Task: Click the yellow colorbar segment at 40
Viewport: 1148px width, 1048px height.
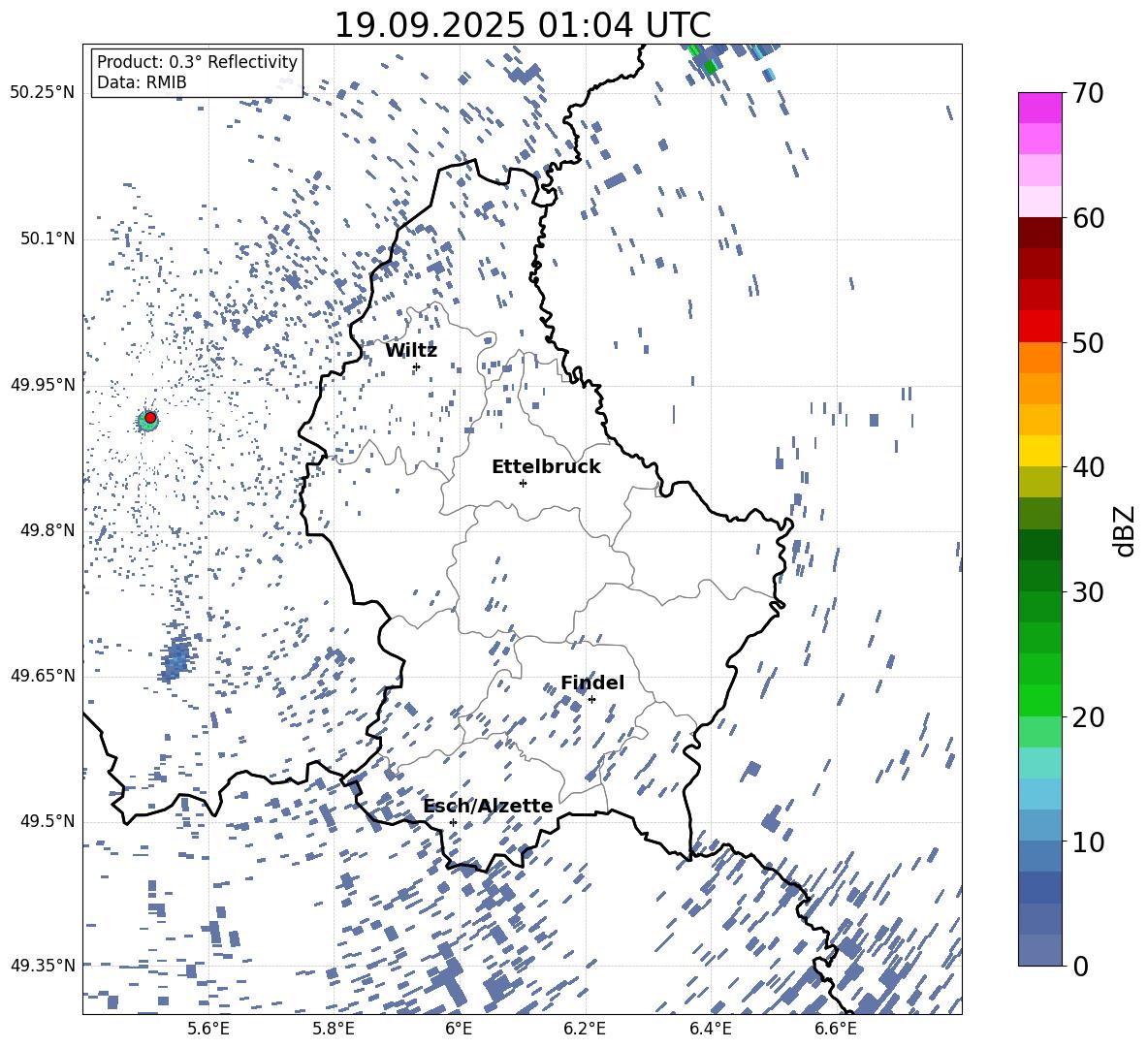Action: 1039,451
